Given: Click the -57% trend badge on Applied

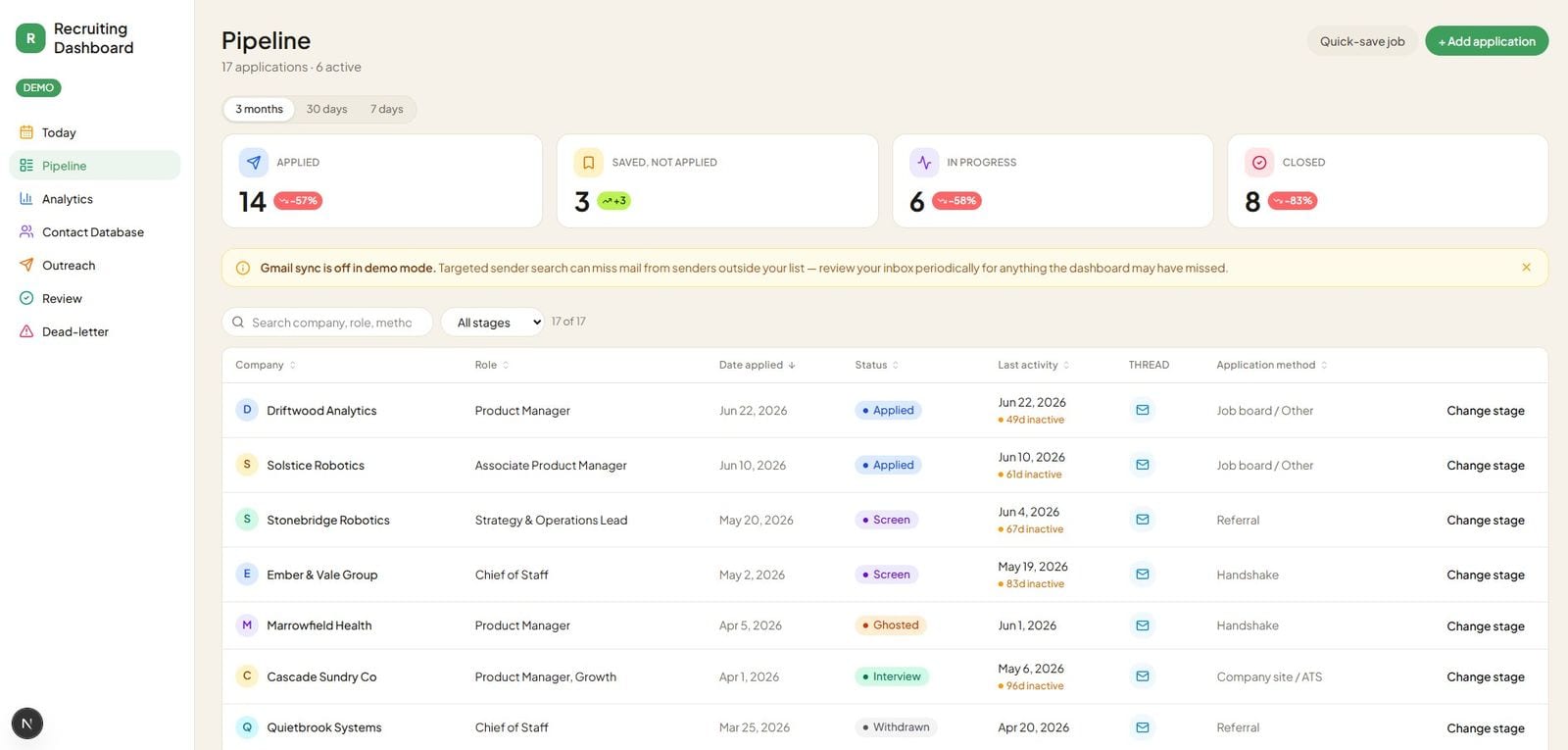Looking at the screenshot, I should coord(298,201).
